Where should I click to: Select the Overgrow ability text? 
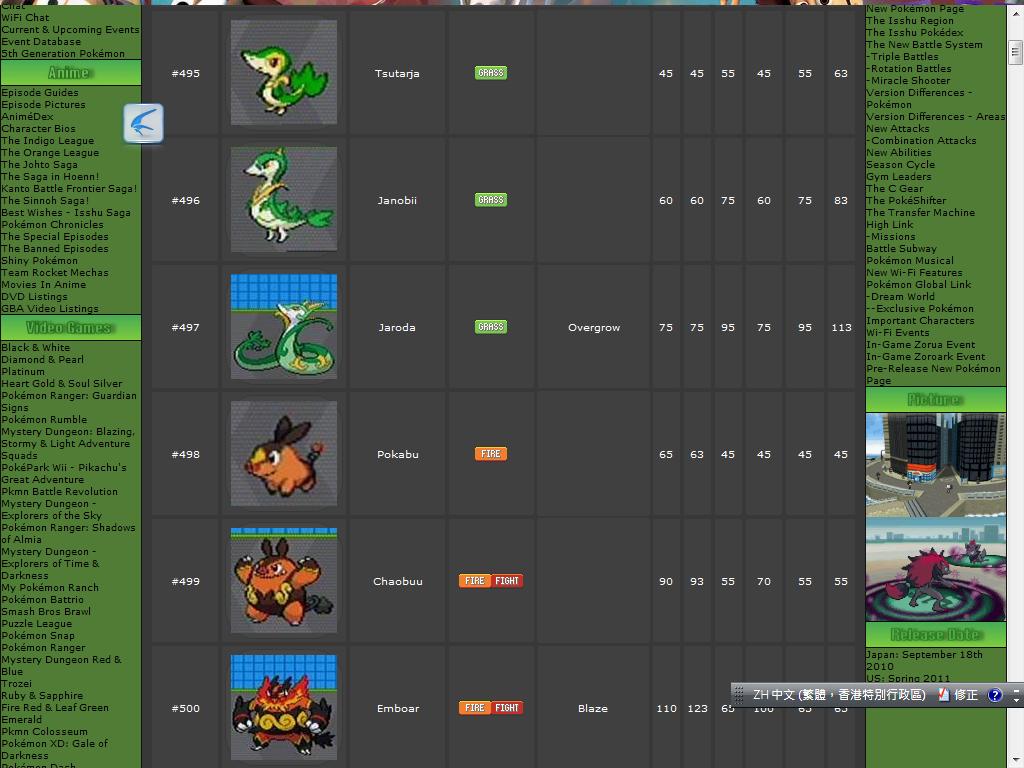click(x=594, y=327)
